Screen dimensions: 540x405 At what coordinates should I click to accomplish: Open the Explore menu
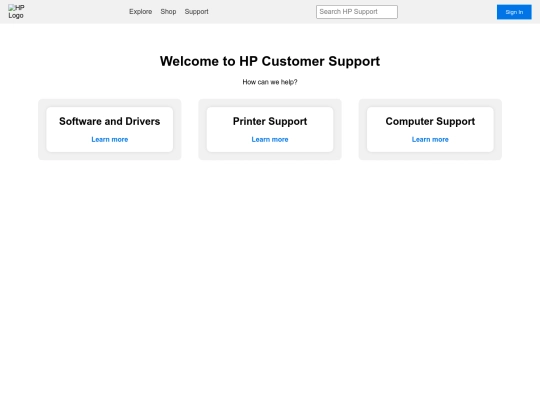tap(141, 12)
